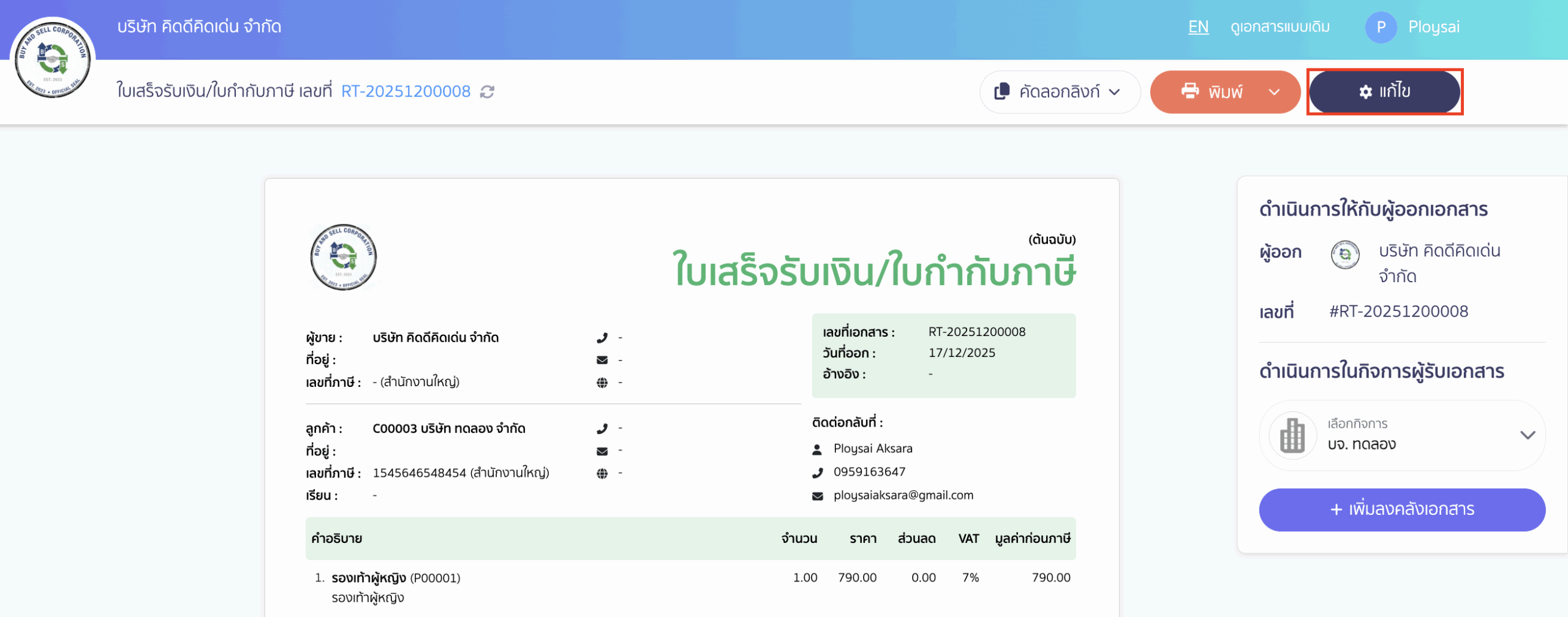Image resolution: width=1568 pixels, height=617 pixels.
Task: Click the building icon in เลือกกิจการ selector
Action: (1292, 435)
